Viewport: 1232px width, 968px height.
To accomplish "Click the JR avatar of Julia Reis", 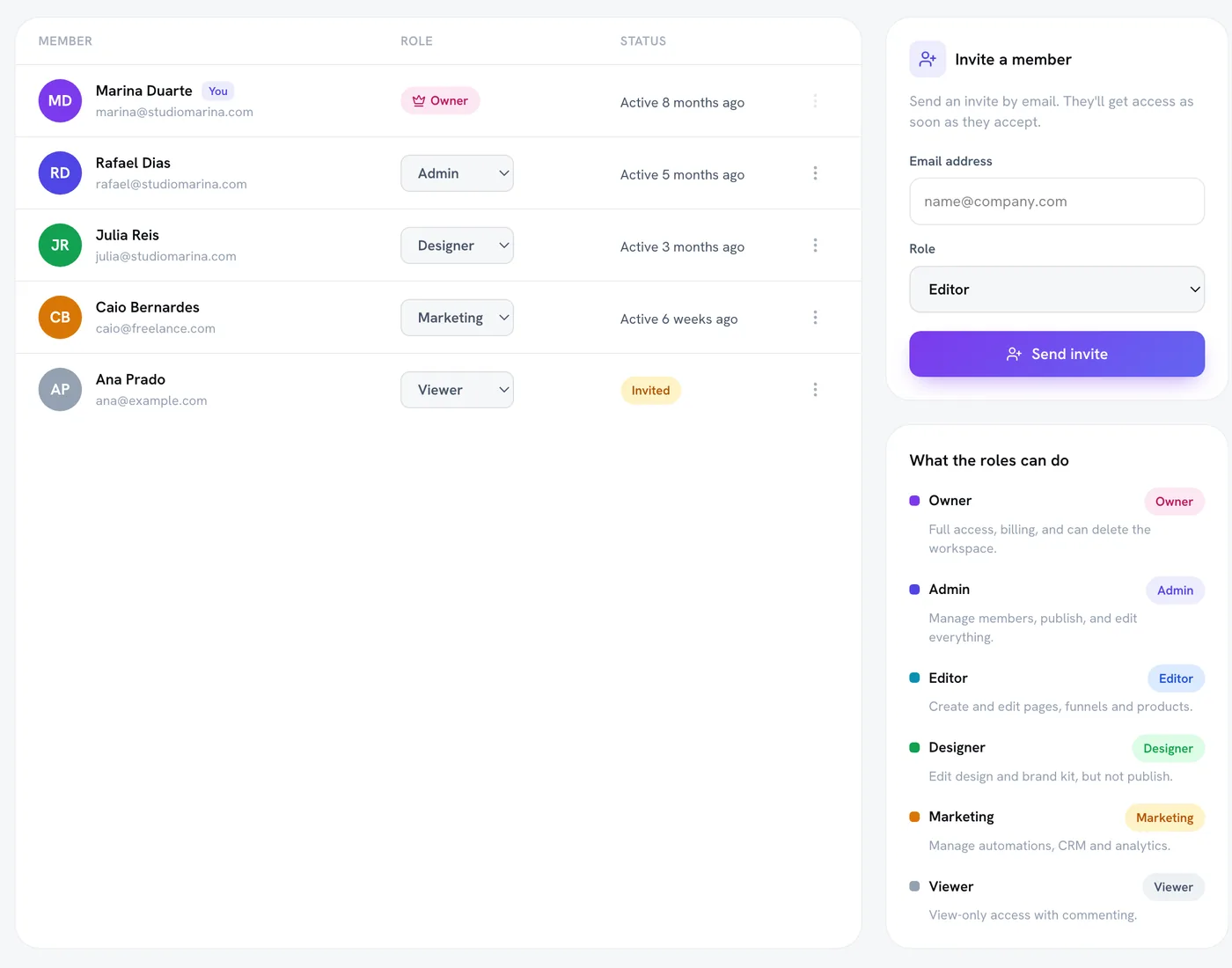I will point(60,246).
